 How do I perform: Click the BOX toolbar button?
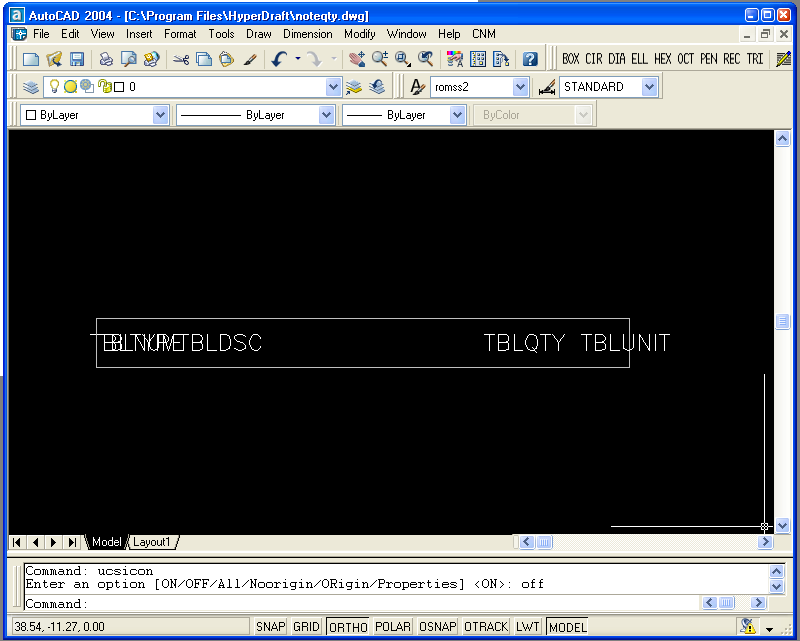(571, 59)
